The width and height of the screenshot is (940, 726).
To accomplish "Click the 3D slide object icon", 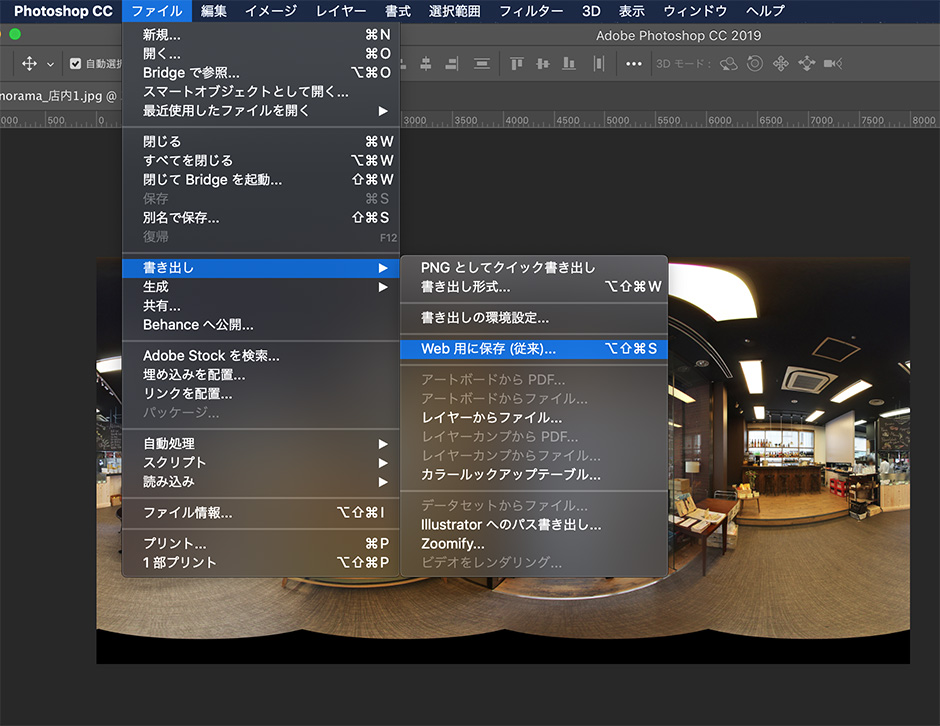I will coord(806,63).
